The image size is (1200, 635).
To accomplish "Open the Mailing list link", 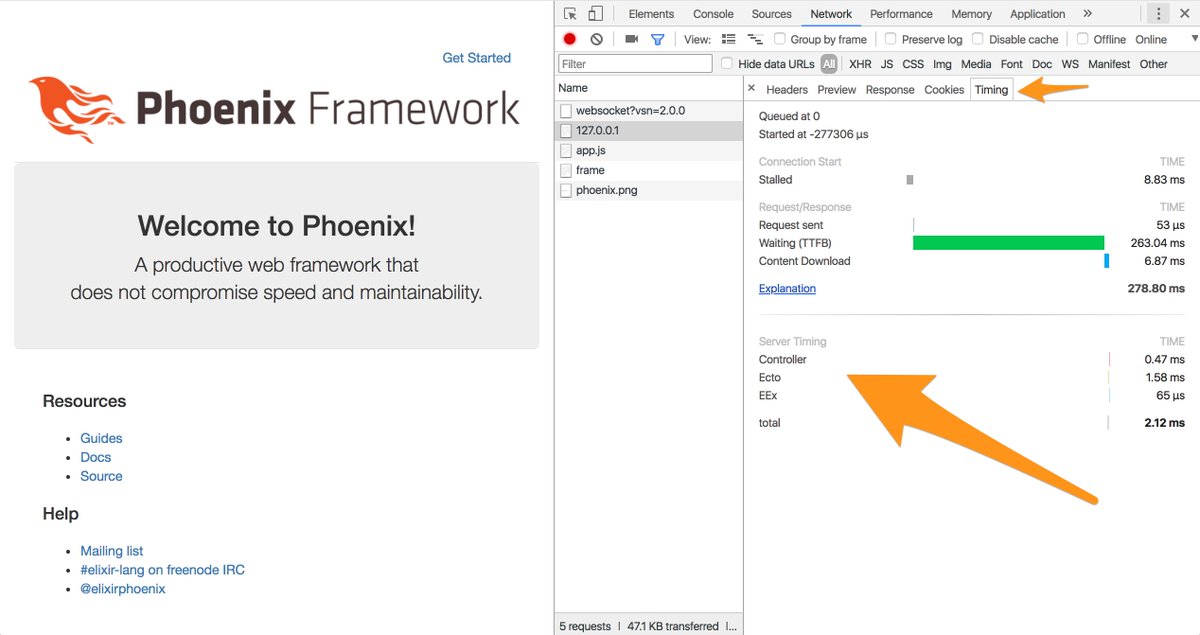I will coord(112,551).
